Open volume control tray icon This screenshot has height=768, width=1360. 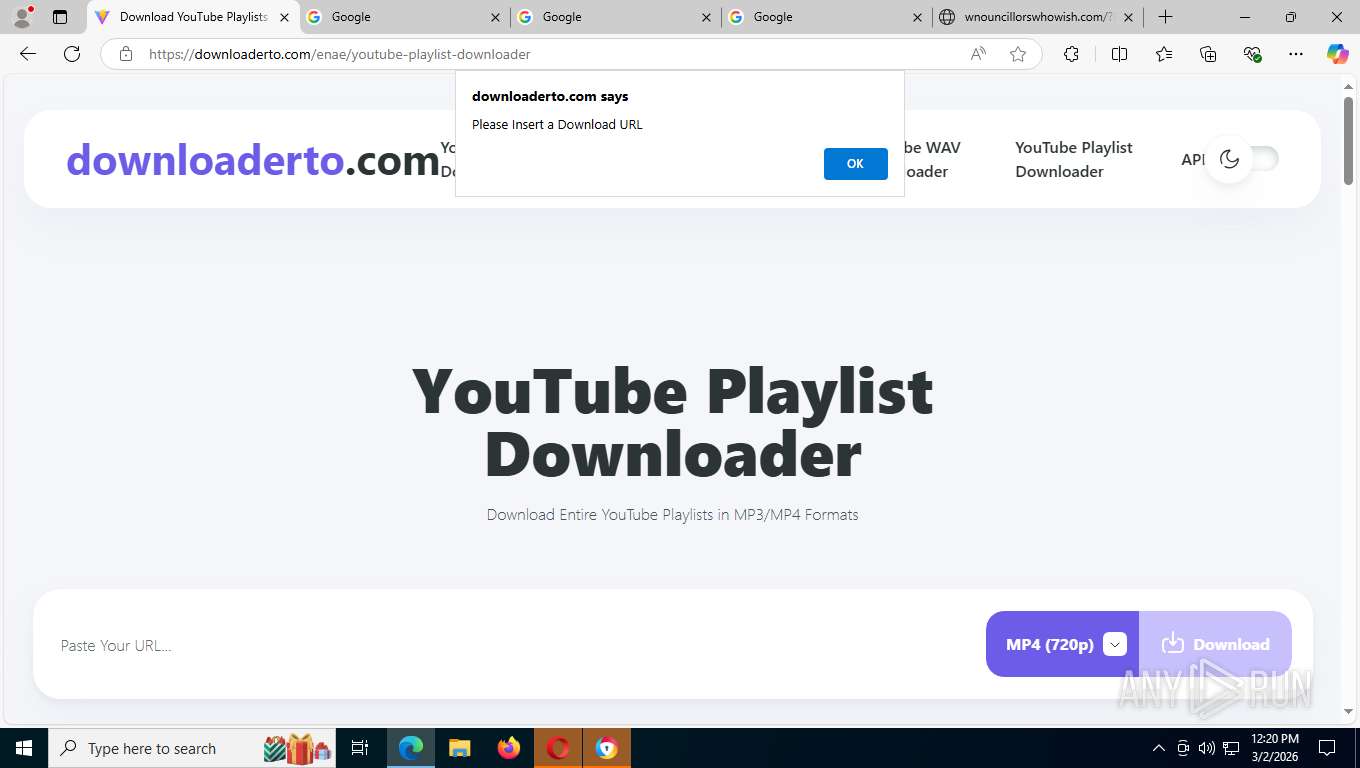1207,748
